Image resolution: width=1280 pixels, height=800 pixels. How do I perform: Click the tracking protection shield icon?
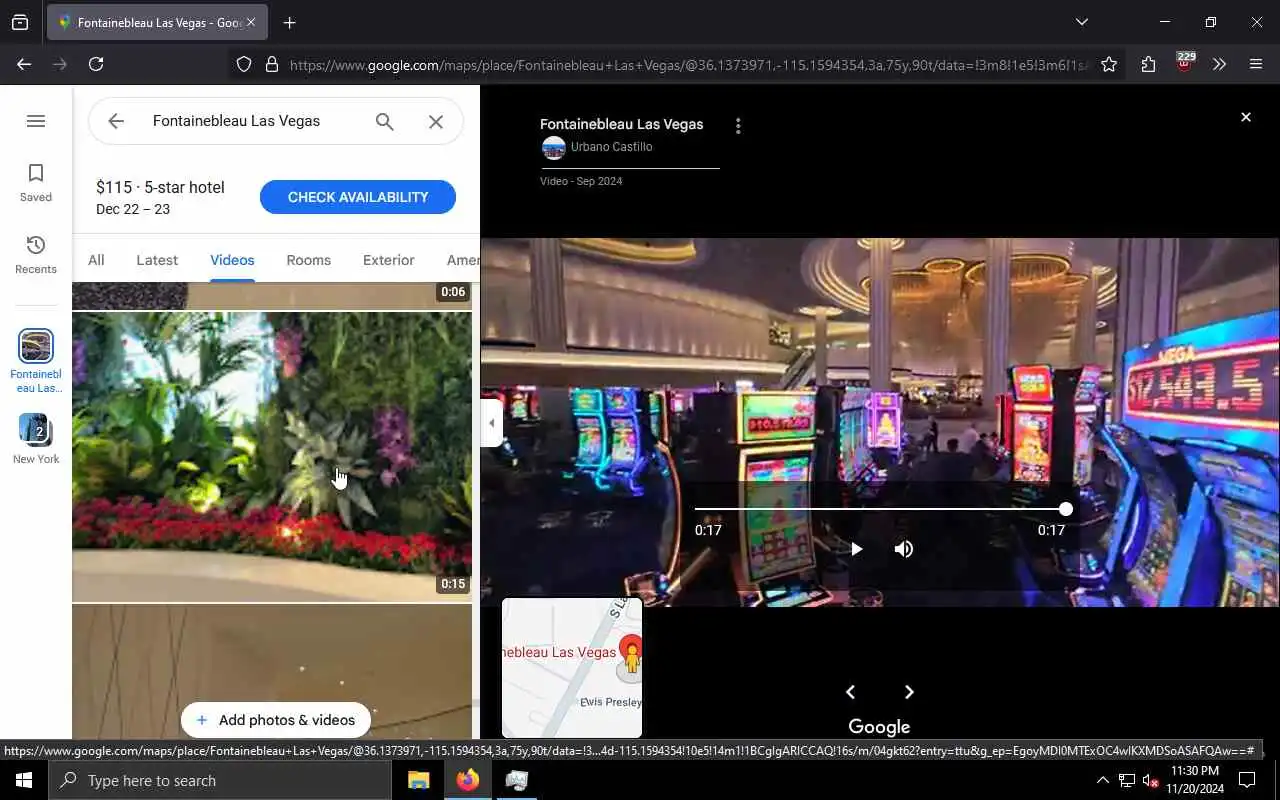coord(244,64)
